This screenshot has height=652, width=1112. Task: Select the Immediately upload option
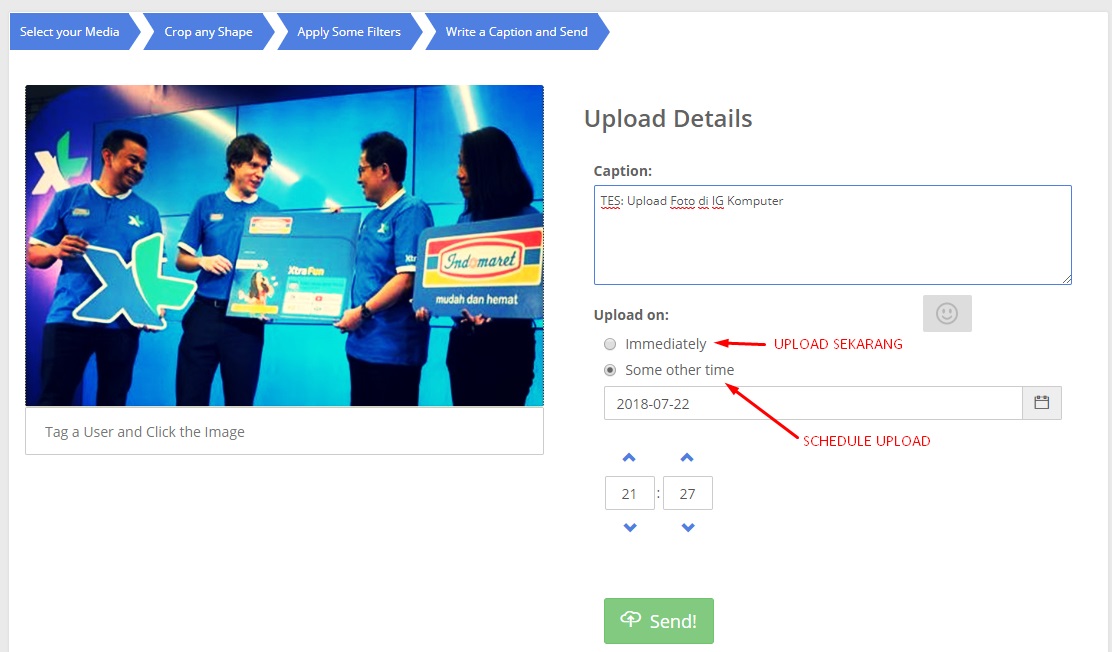(610, 344)
